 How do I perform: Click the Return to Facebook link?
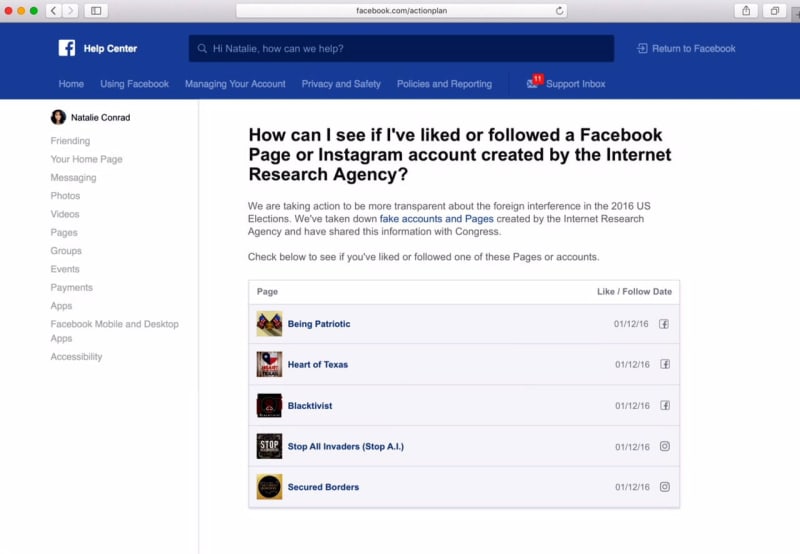point(693,48)
